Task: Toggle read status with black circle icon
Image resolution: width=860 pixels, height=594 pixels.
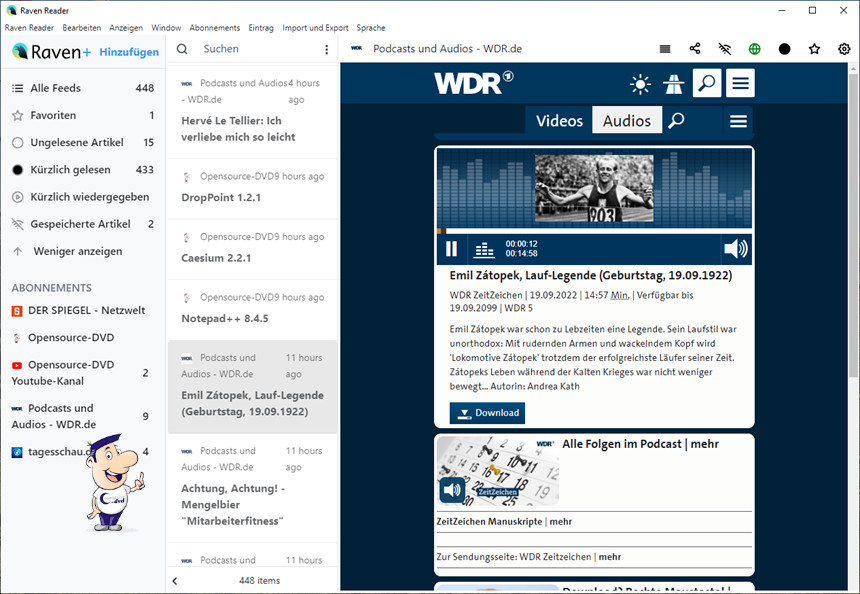Action: click(784, 49)
